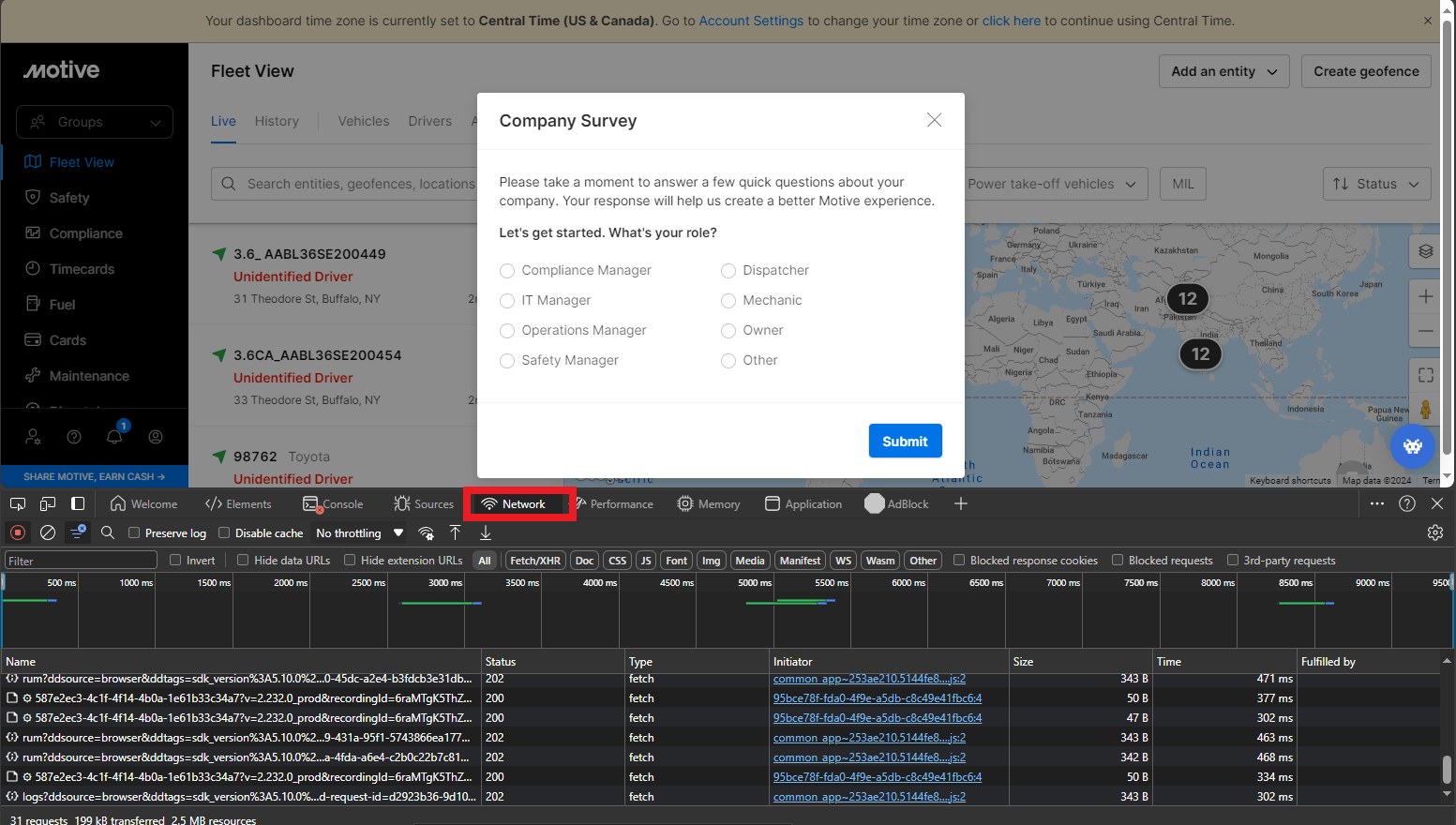Add a new DevTools tab with plus

pyautogui.click(x=960, y=503)
